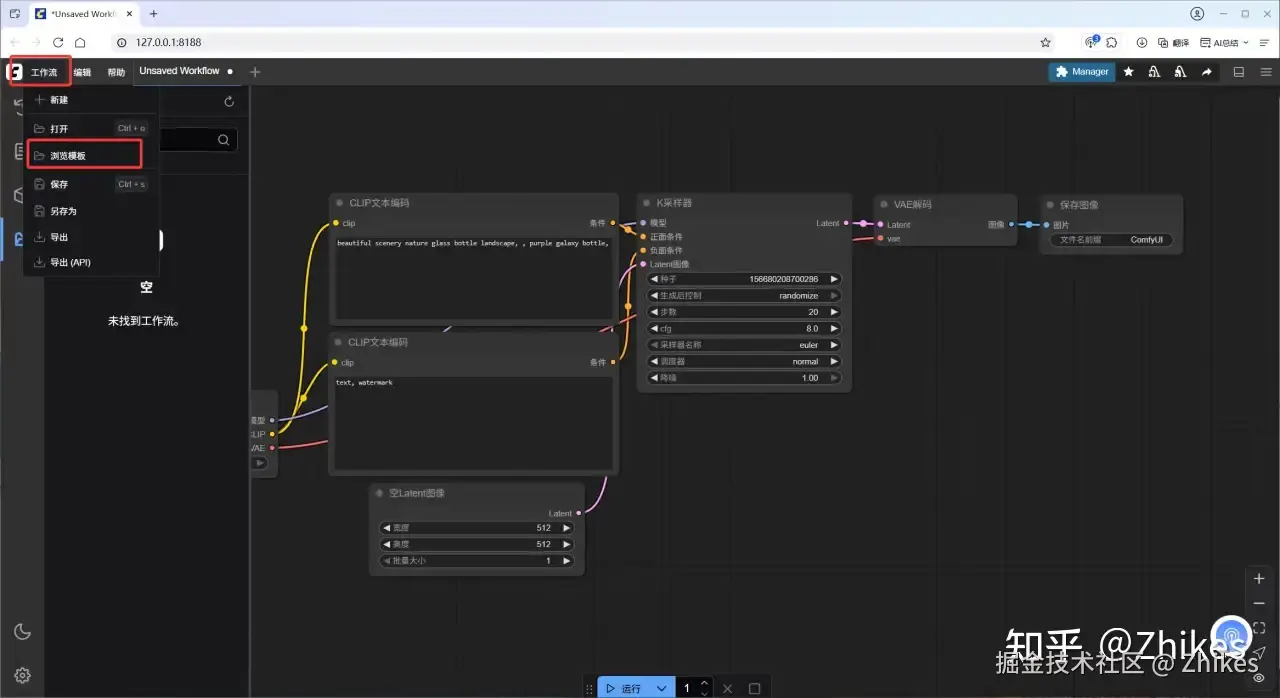
Task: Click the 图像 output dot on VAE解码
Action: pyautogui.click(x=1011, y=224)
